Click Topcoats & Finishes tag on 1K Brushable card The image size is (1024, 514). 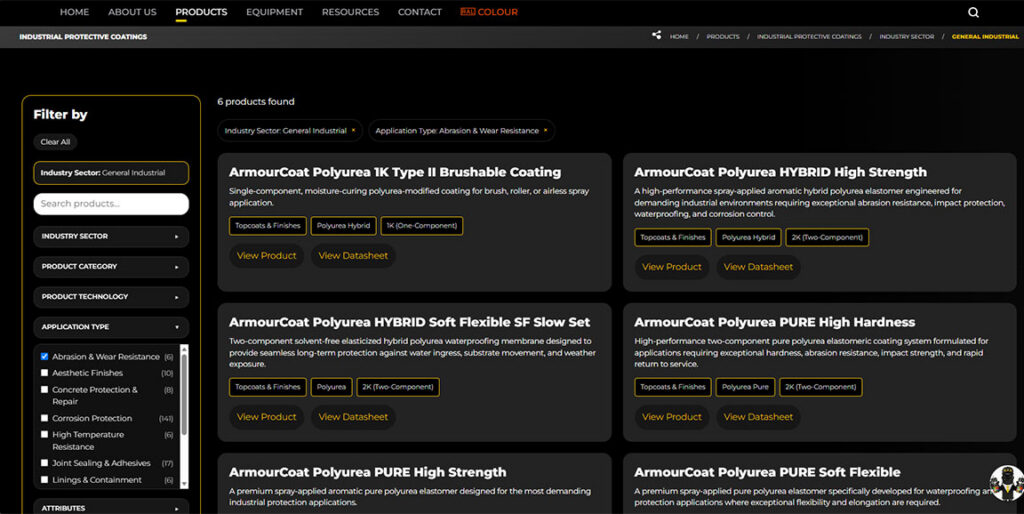(x=268, y=226)
